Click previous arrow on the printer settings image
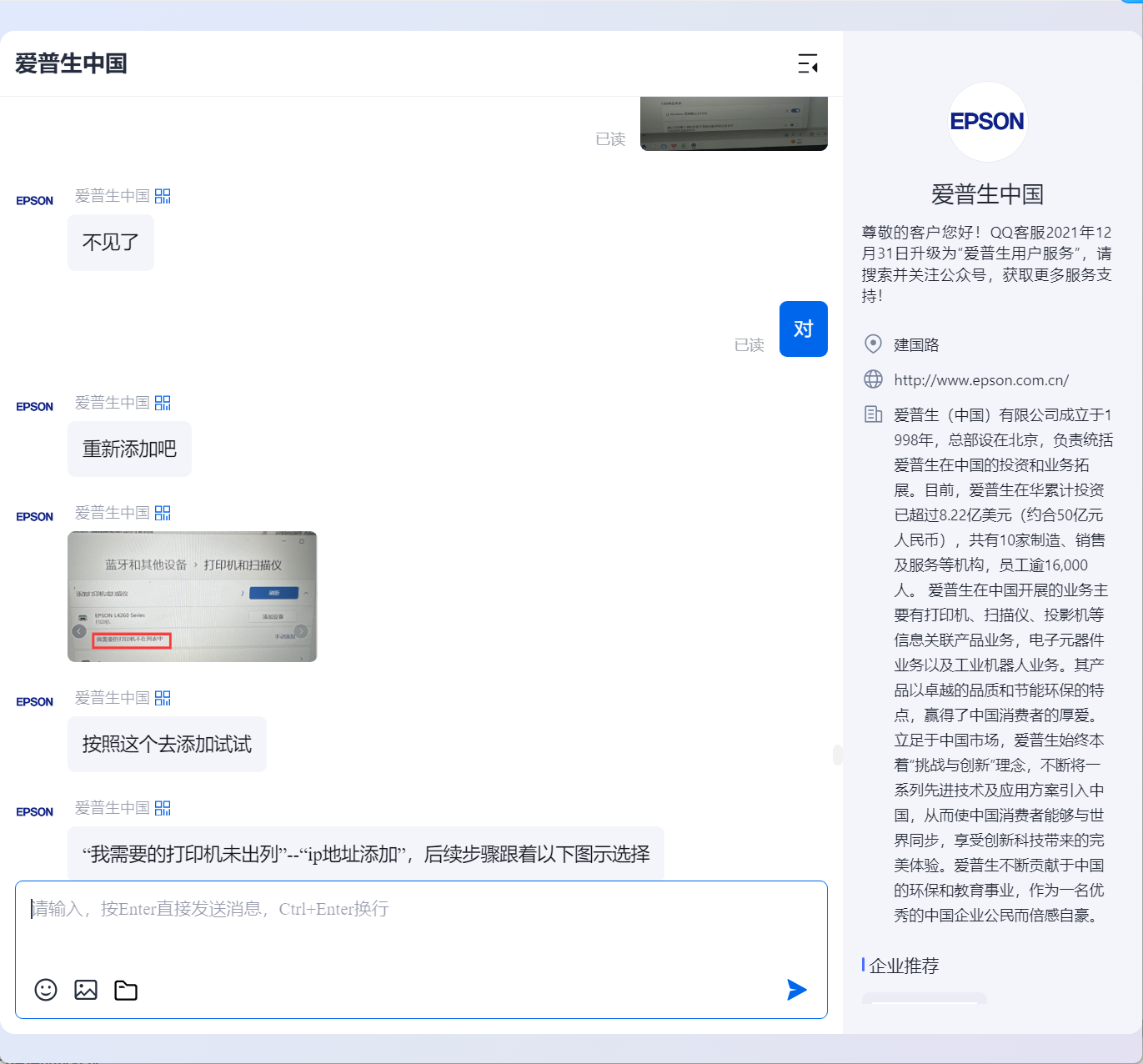Image resolution: width=1143 pixels, height=1064 pixels. pyautogui.click(x=79, y=631)
